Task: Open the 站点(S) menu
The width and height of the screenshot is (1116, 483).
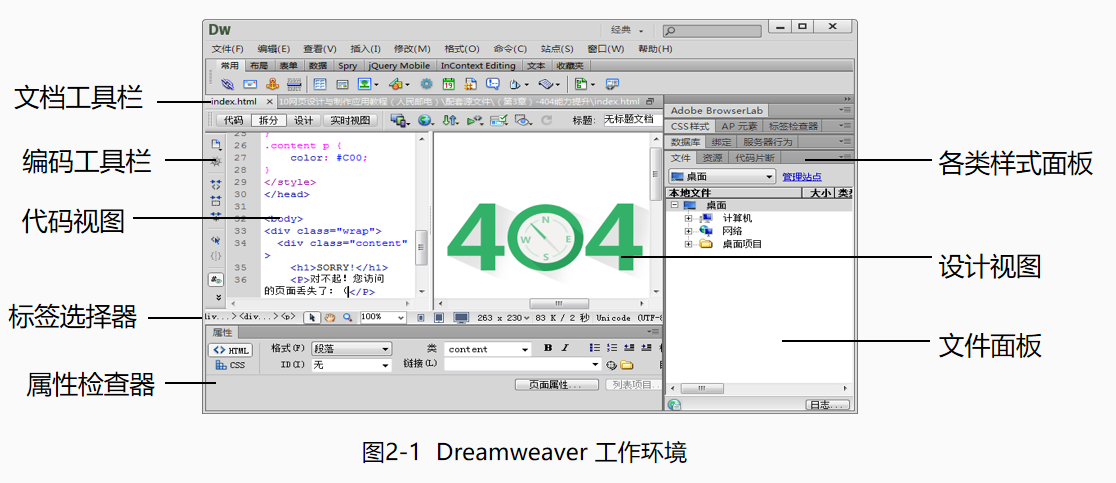Action: [557, 49]
